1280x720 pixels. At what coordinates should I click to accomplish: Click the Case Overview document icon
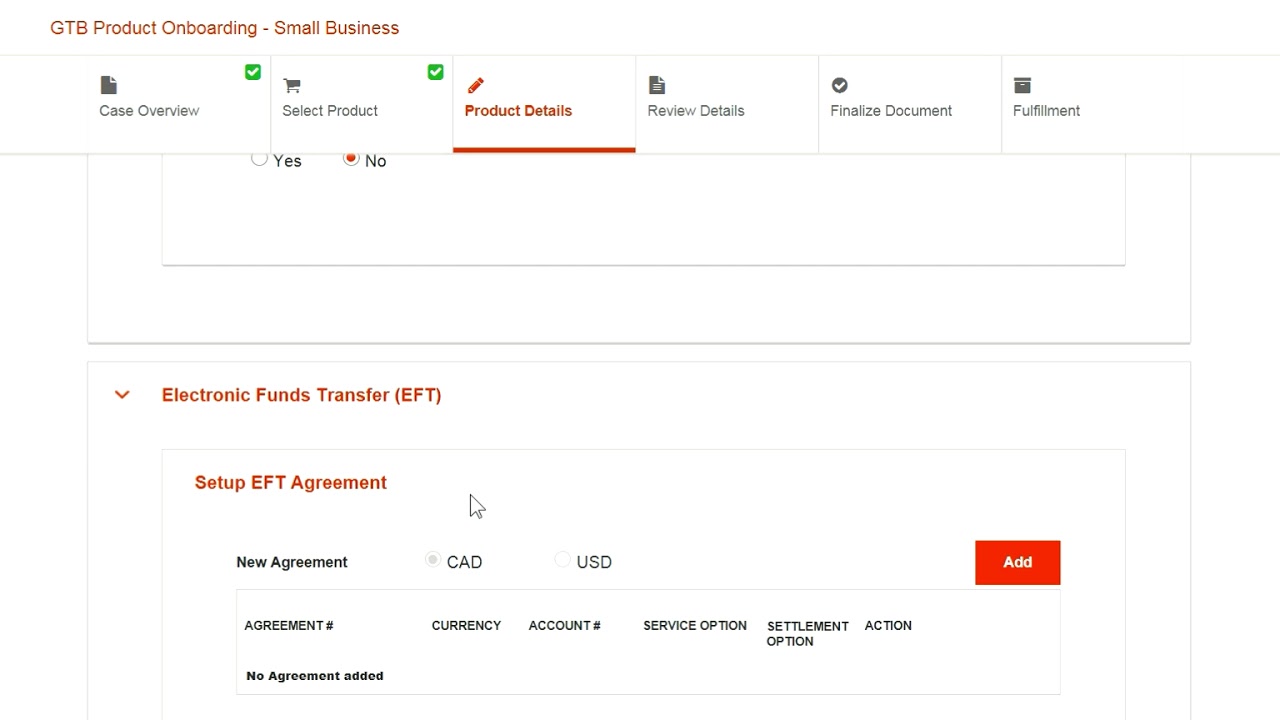coord(109,85)
